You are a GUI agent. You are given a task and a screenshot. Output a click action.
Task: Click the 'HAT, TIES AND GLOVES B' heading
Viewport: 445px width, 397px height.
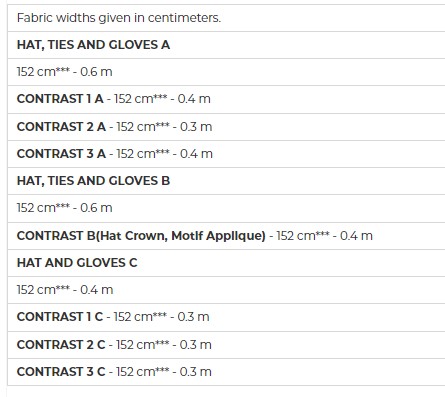[x=93, y=181]
